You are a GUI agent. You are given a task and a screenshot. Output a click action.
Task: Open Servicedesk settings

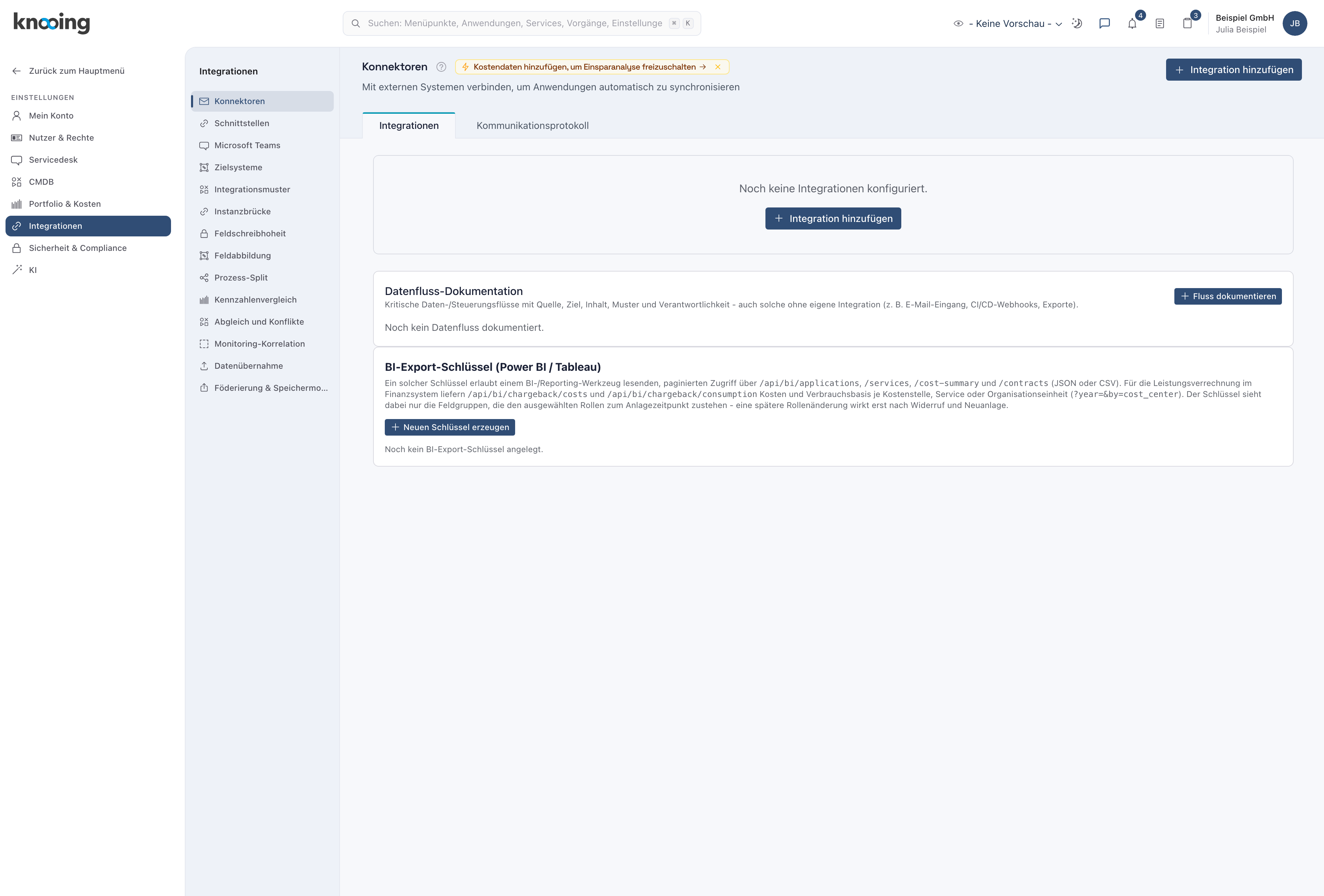[88, 160]
